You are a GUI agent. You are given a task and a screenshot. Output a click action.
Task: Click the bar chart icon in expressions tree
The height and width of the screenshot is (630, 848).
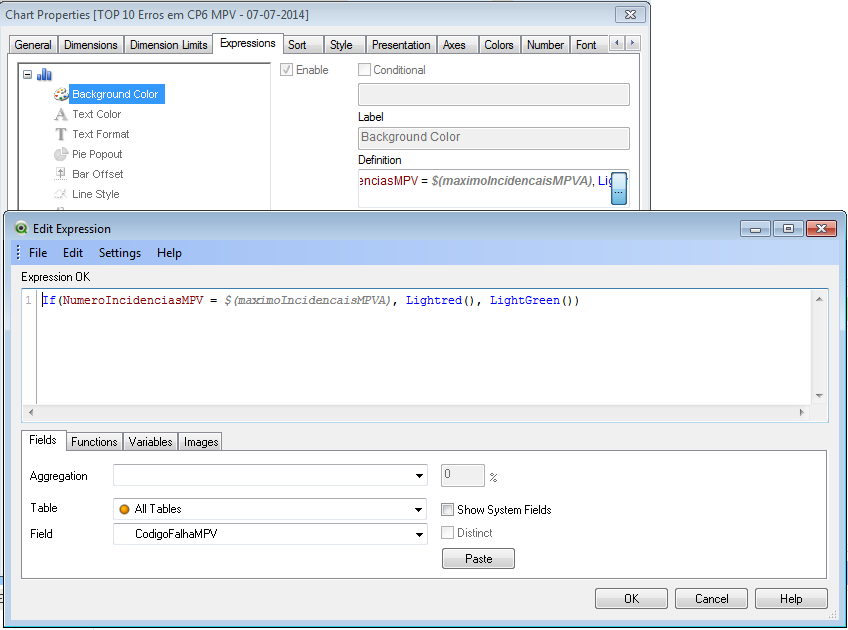(44, 75)
